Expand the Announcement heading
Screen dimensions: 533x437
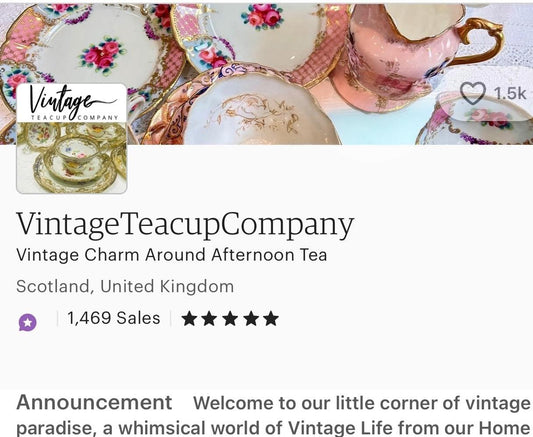coord(94,403)
